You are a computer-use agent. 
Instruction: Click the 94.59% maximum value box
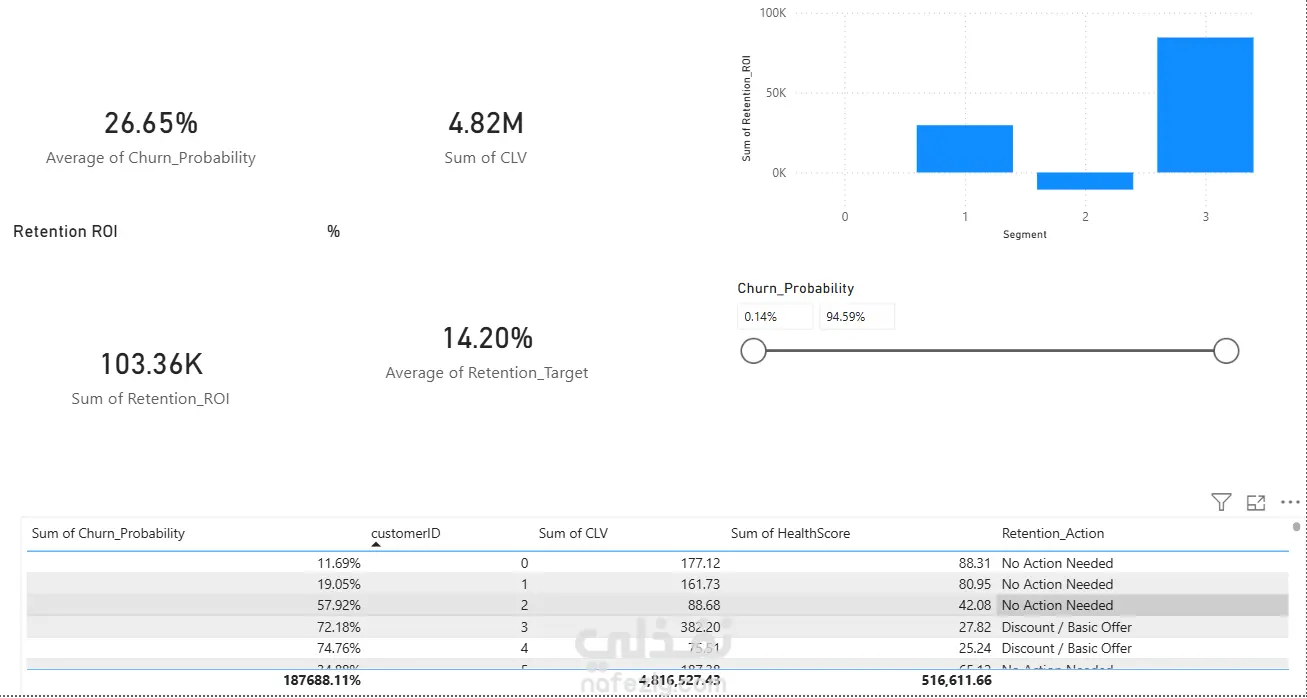pyautogui.click(x=857, y=317)
